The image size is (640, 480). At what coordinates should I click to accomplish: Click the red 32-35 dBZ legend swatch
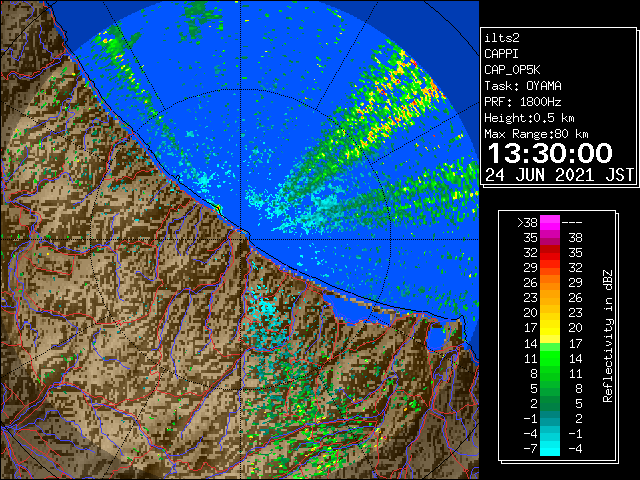point(550,253)
